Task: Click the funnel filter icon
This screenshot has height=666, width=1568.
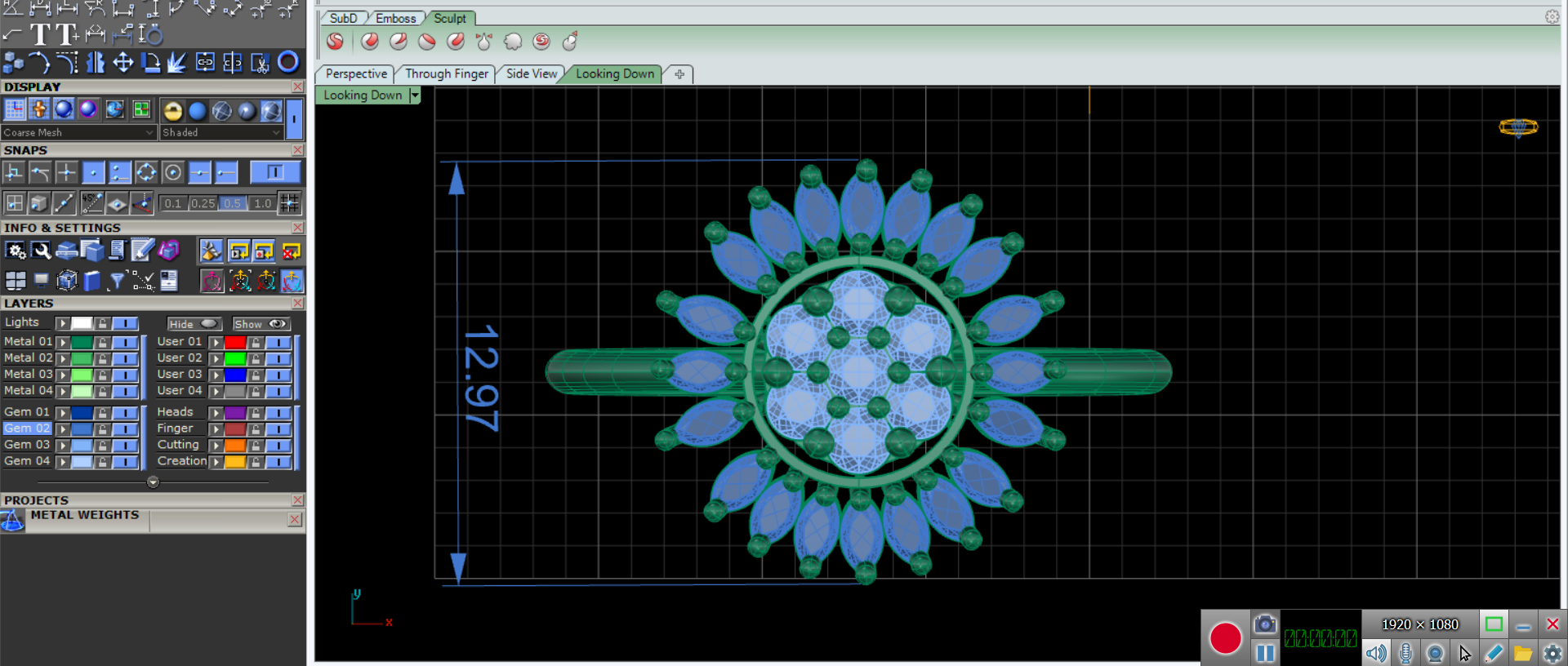Action: point(118,282)
